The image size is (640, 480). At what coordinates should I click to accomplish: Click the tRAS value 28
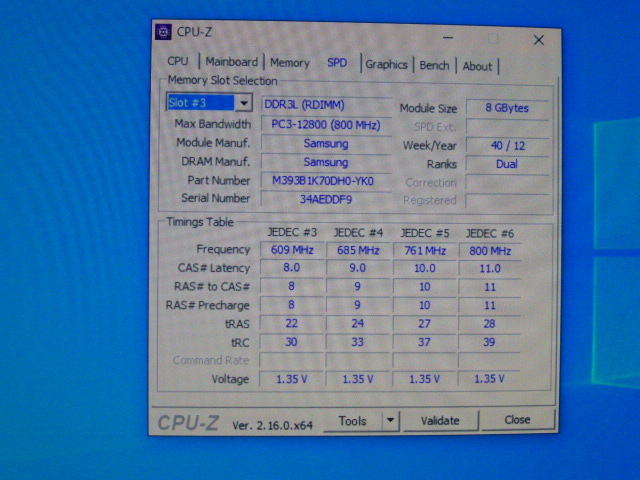click(490, 324)
